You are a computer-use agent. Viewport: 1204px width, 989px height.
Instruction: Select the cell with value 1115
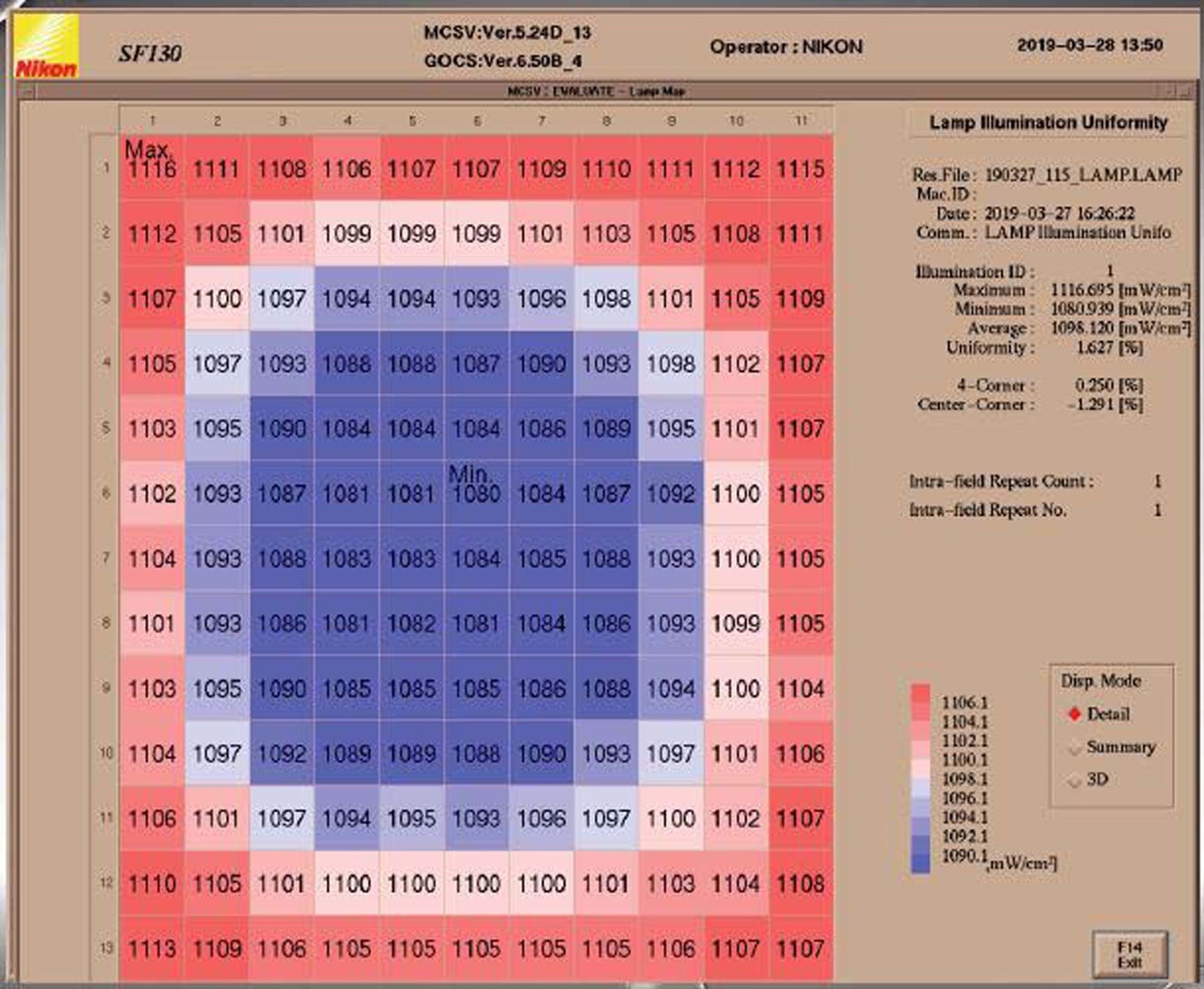pos(801,167)
